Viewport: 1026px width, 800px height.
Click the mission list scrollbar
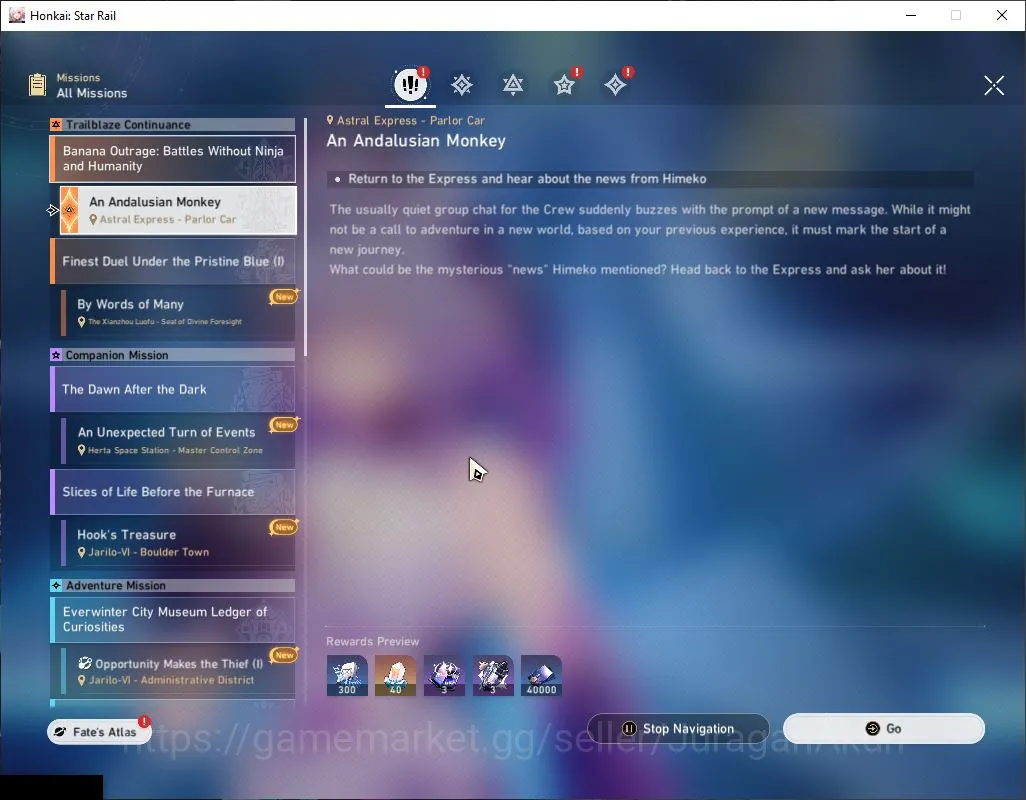click(305, 235)
